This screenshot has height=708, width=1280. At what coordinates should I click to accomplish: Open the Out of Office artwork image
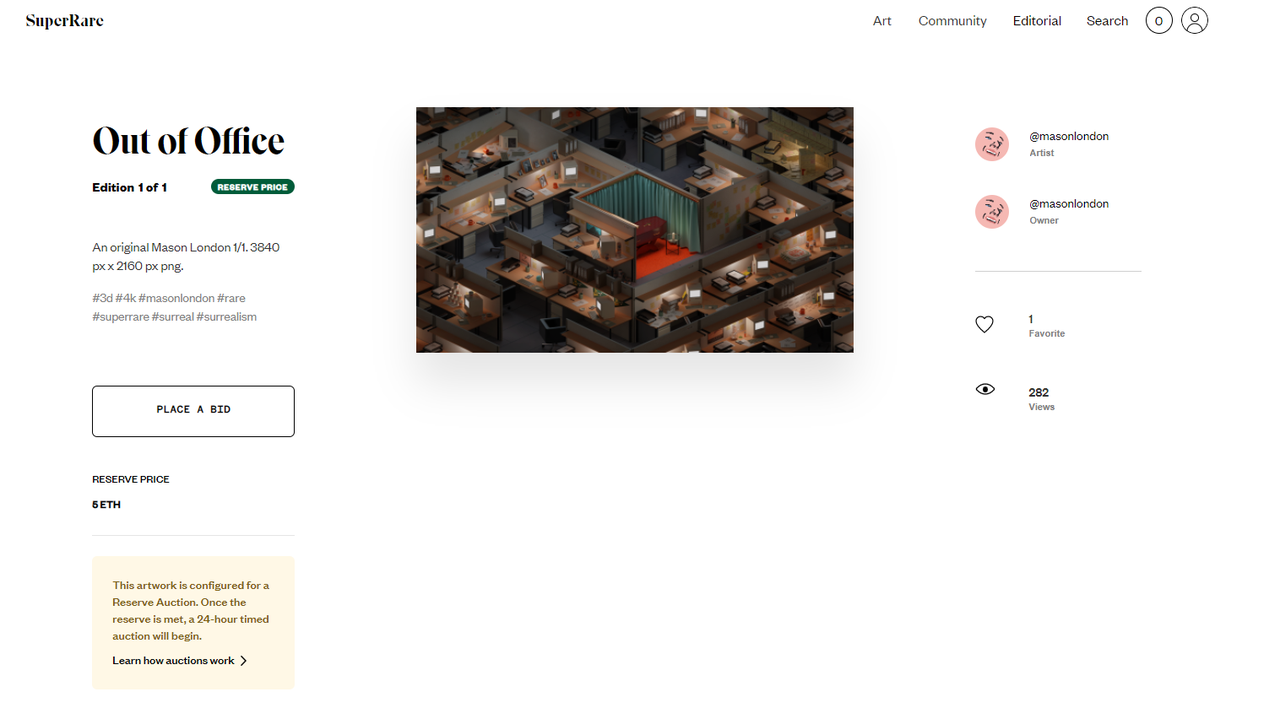635,230
